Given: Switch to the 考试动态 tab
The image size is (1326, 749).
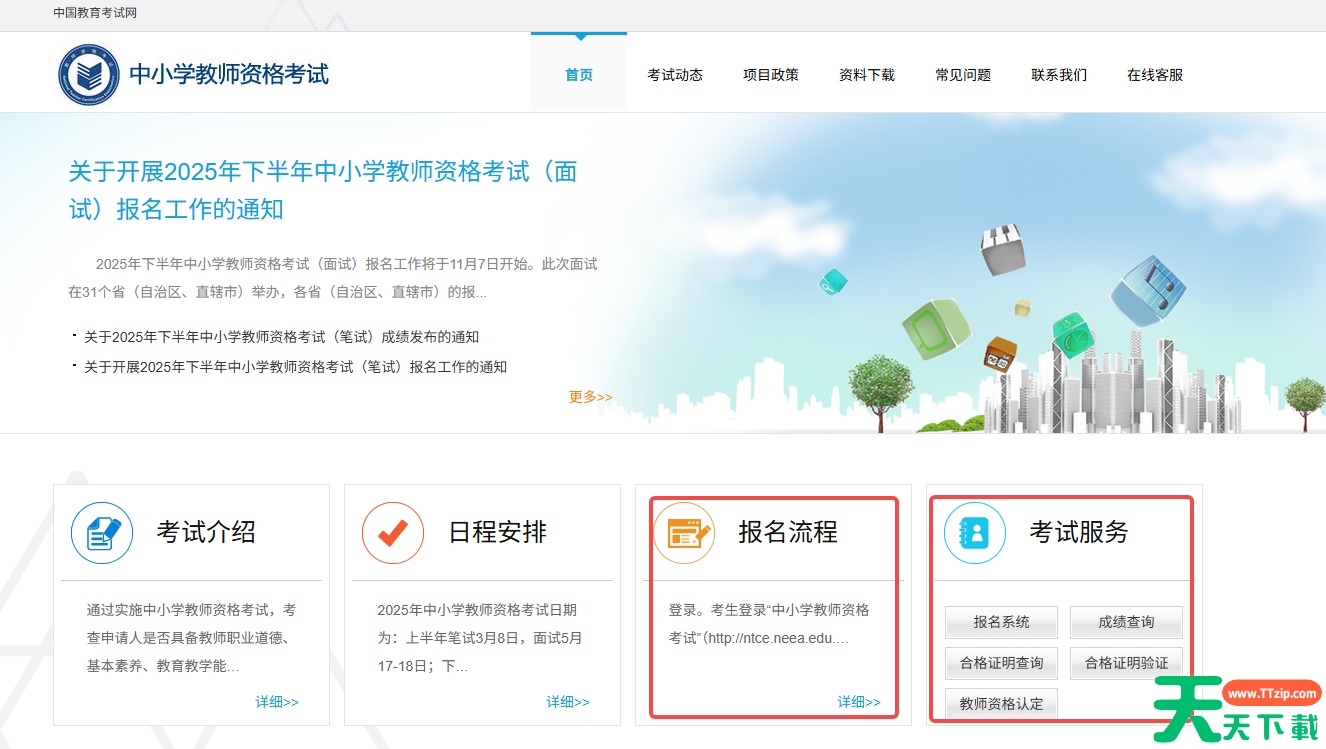Looking at the screenshot, I should [675, 74].
